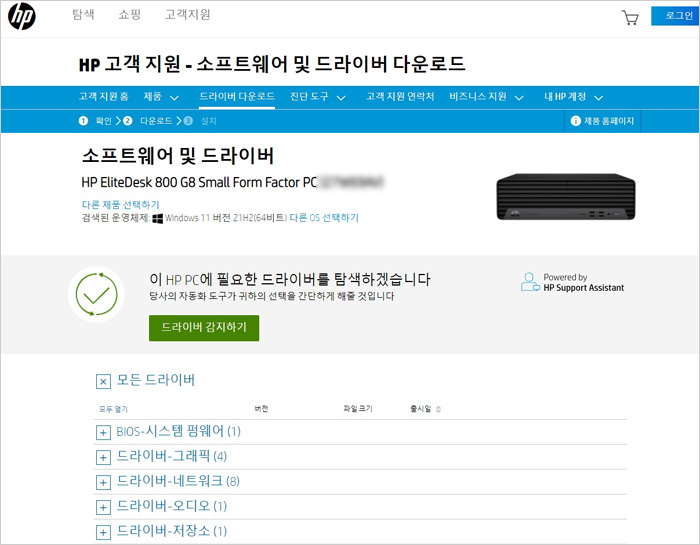The width and height of the screenshot is (700, 545).
Task: Go to 고객 지원 연락처 tab
Action: 400,96
